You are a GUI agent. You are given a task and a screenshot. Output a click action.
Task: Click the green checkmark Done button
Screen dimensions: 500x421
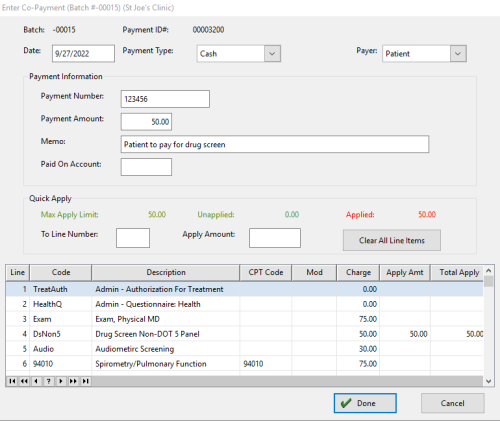[365, 403]
